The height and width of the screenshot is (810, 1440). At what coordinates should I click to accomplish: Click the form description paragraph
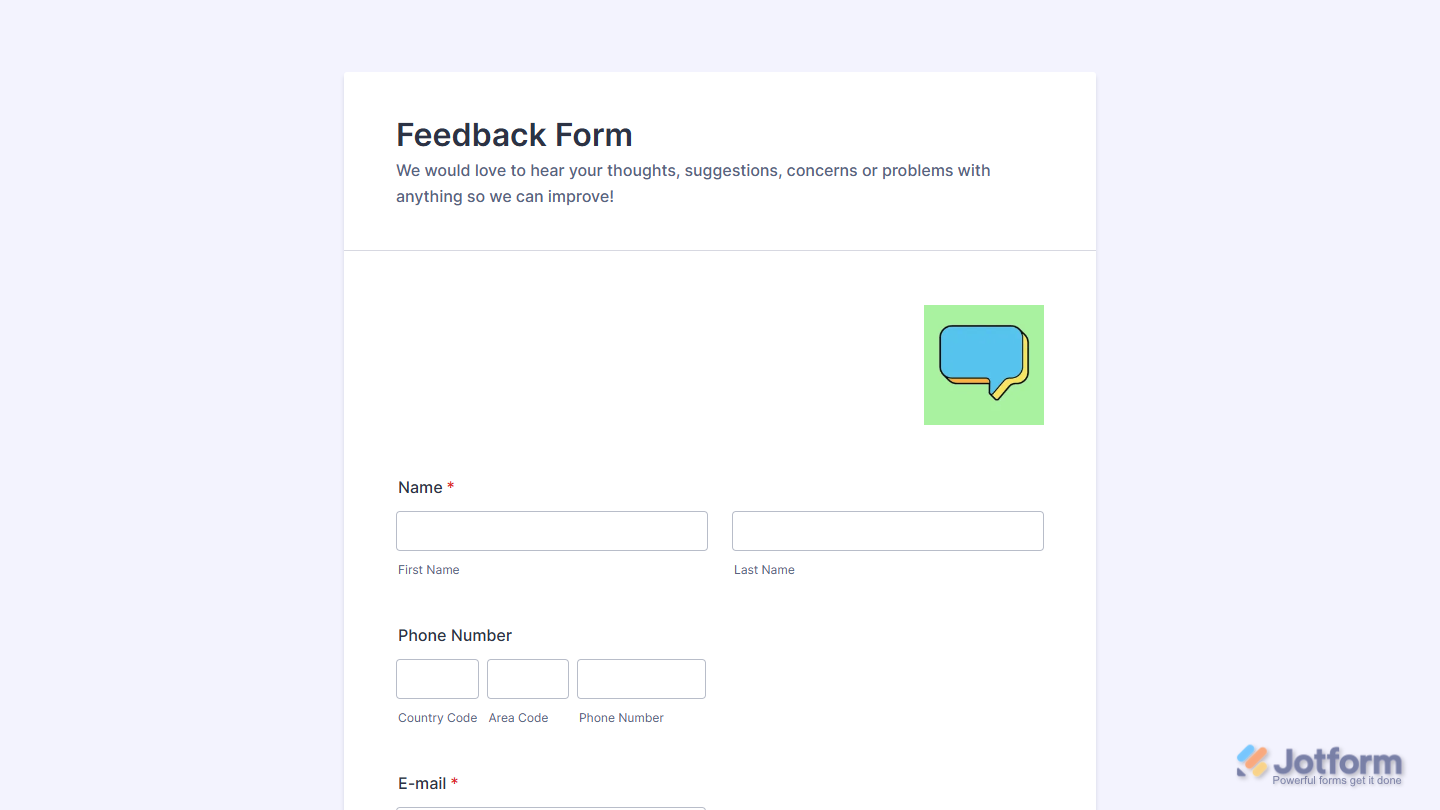click(692, 183)
